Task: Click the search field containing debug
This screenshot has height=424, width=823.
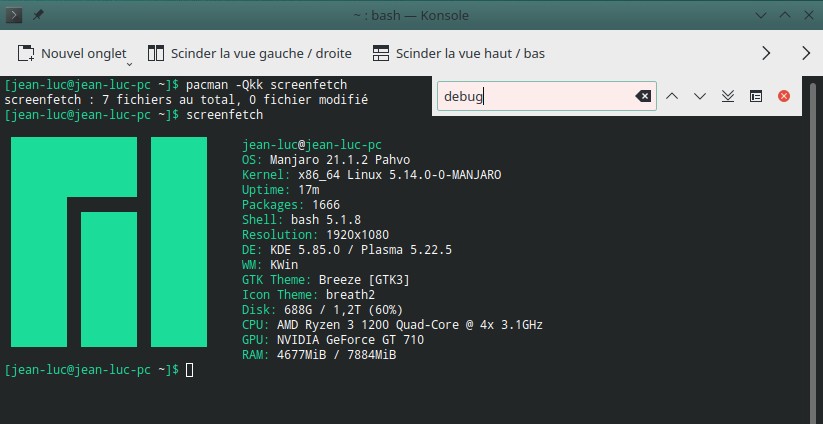Action: (546, 96)
